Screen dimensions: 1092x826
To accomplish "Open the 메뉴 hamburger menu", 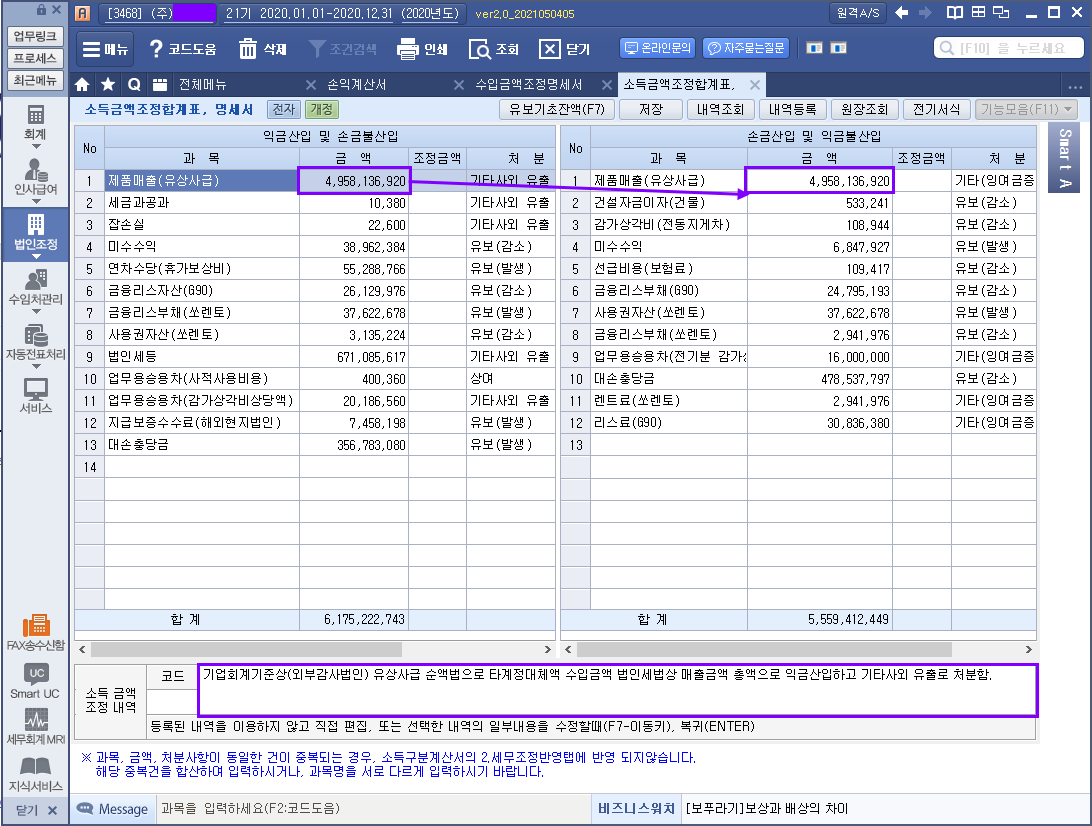I will 105,49.
